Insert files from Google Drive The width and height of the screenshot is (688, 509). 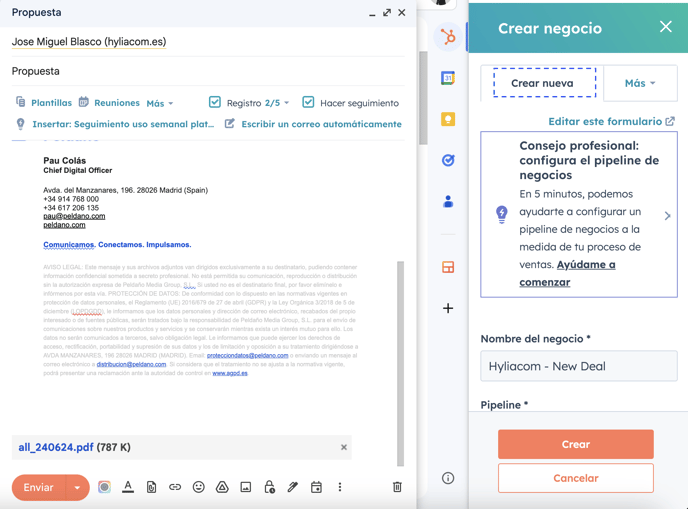coord(222,487)
